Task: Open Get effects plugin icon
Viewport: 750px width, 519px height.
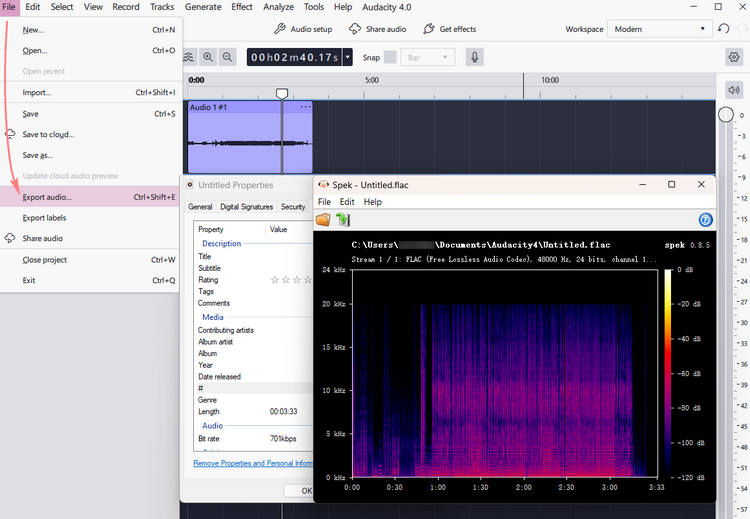Action: pyautogui.click(x=429, y=29)
